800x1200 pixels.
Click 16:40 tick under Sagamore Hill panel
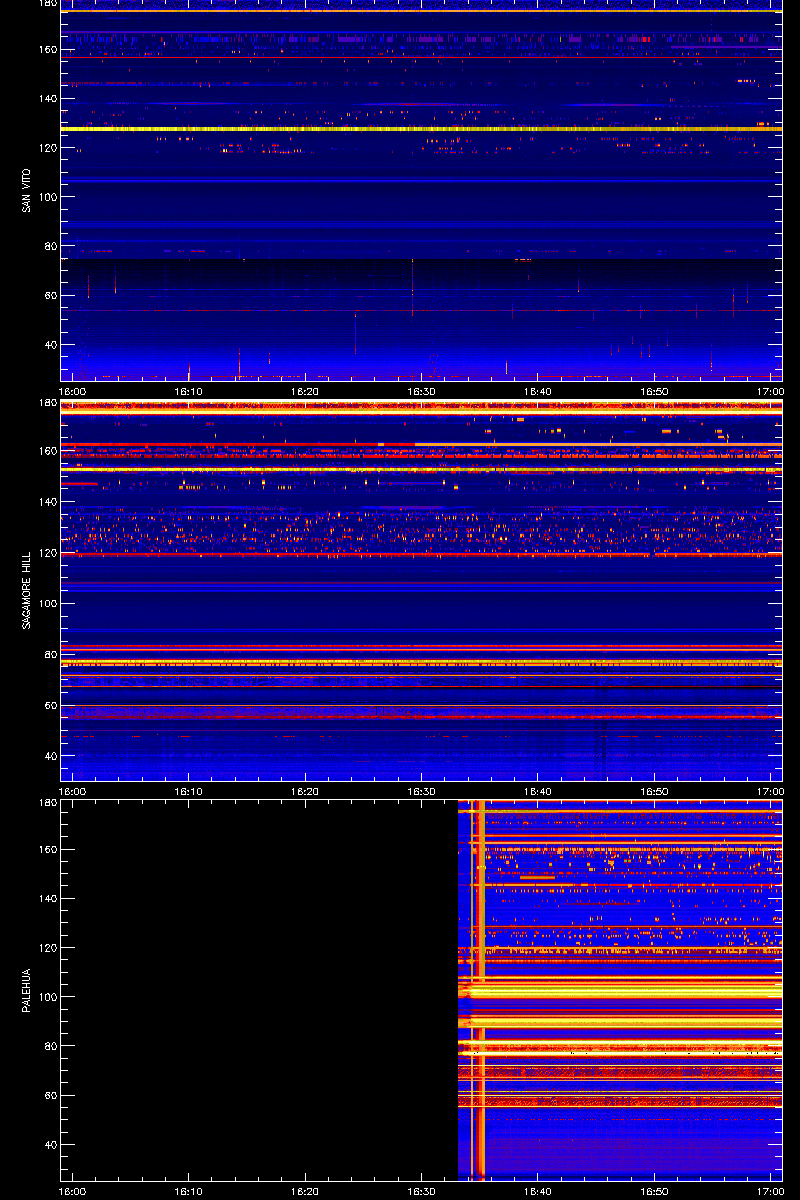coord(537,791)
